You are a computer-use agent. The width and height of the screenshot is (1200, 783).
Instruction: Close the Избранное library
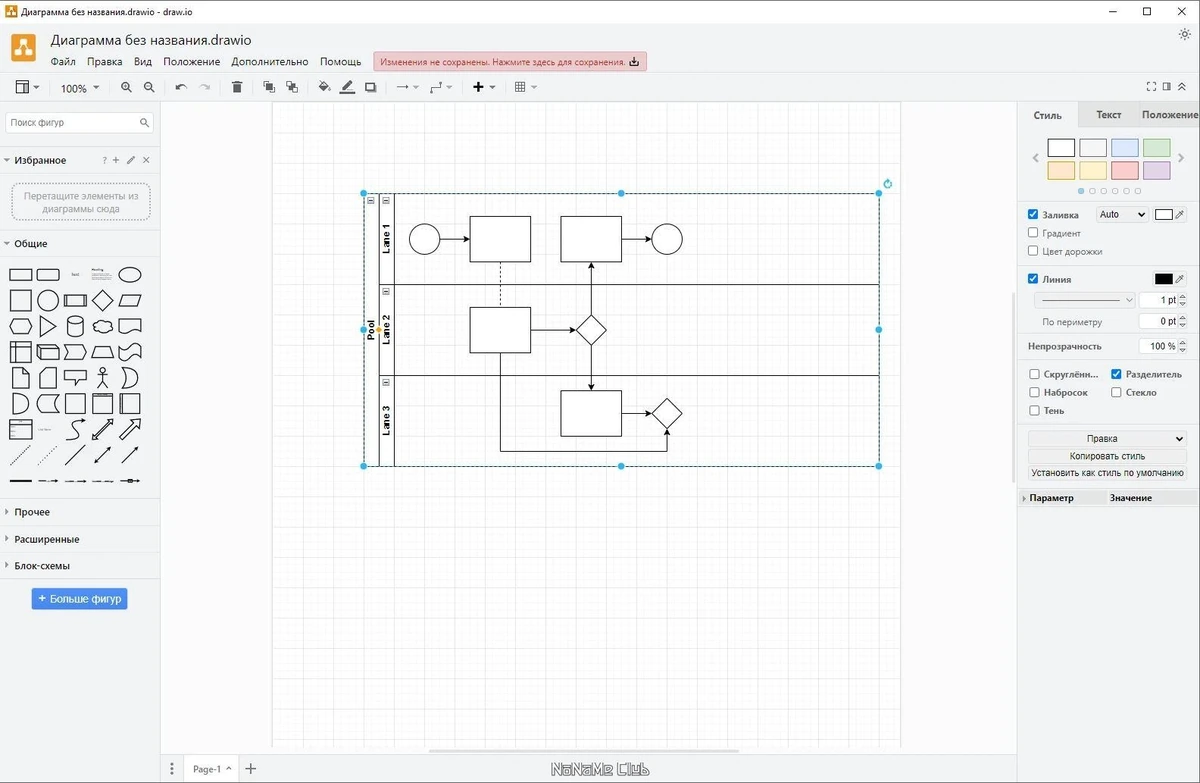[x=146, y=160]
